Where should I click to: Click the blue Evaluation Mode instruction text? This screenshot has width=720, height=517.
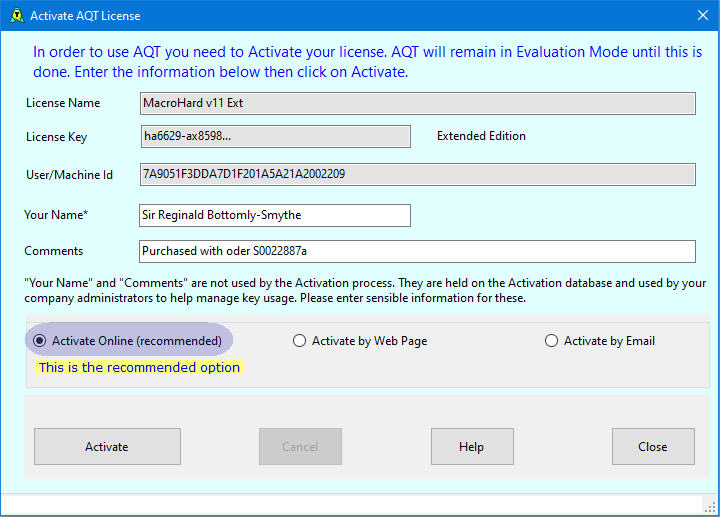367,62
